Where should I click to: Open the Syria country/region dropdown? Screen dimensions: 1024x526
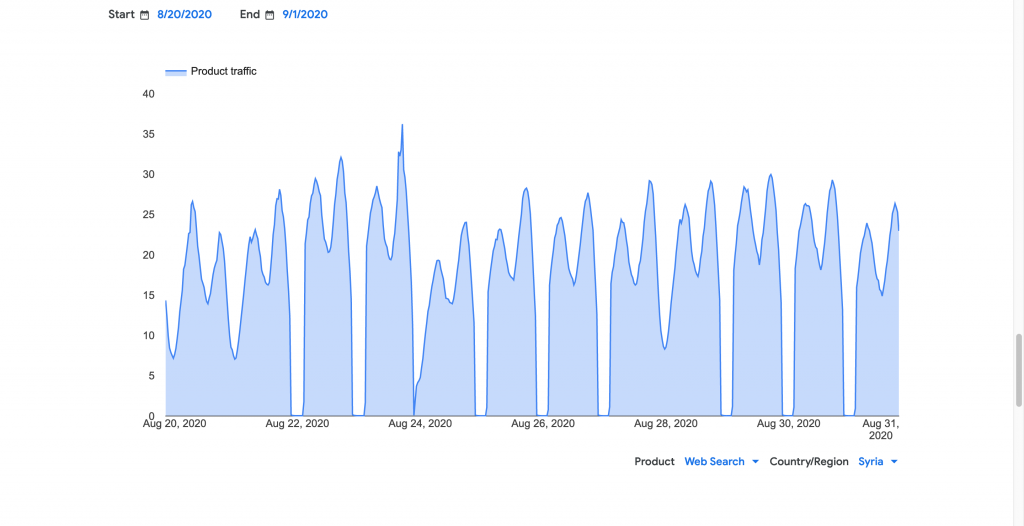878,461
